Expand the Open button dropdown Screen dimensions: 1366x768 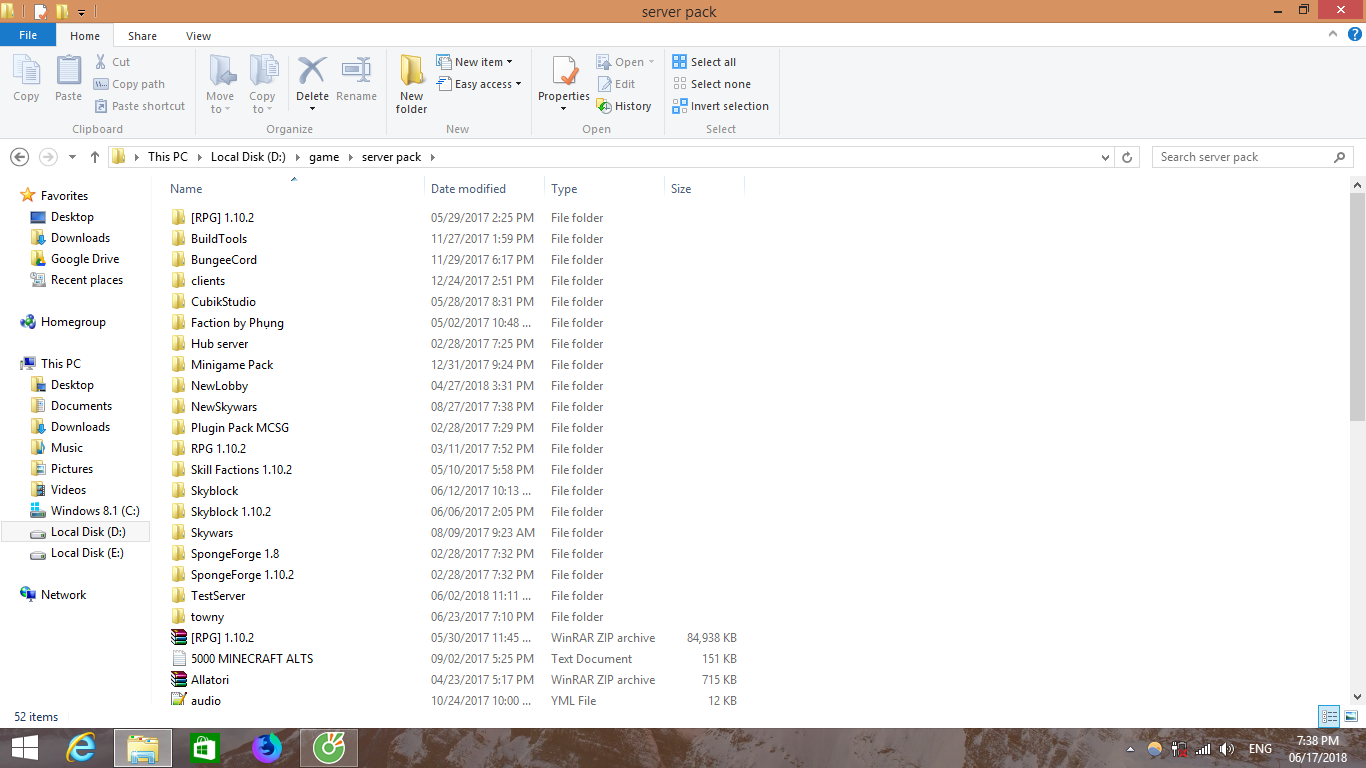pos(651,62)
